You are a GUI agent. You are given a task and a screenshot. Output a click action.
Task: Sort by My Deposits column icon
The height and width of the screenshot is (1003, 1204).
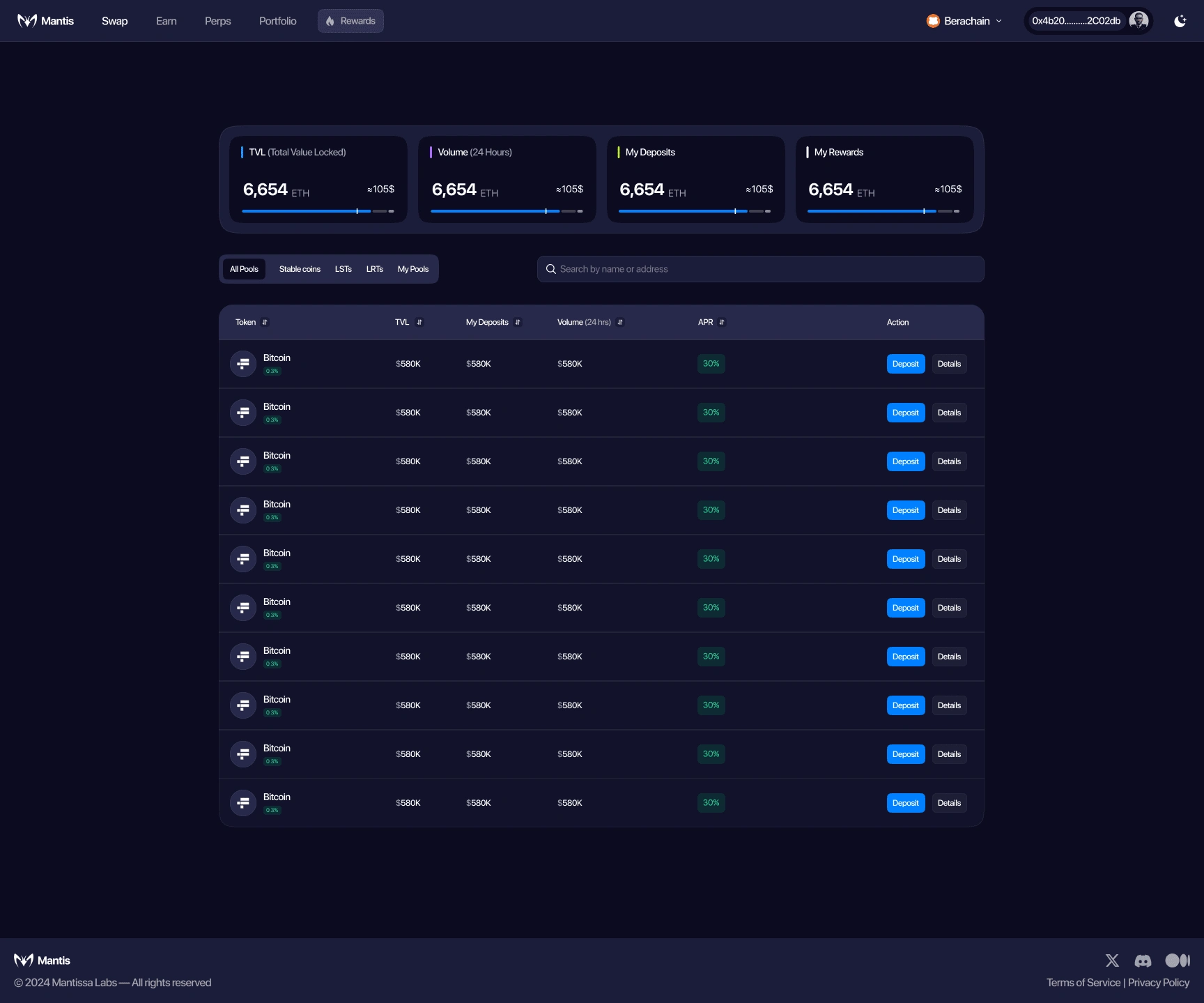[x=518, y=323]
